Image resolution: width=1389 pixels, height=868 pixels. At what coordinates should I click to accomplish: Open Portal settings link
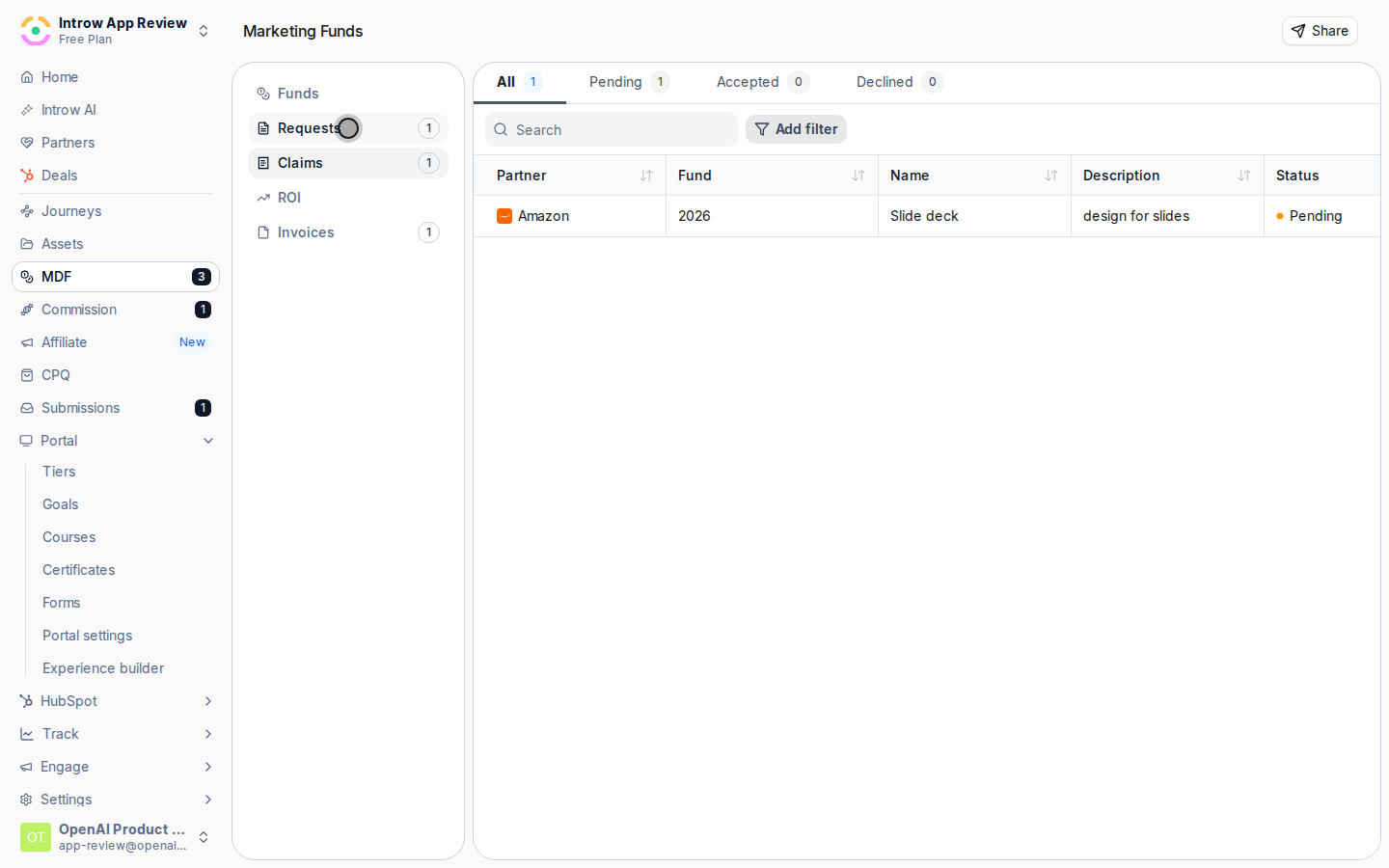pyautogui.click(x=88, y=636)
